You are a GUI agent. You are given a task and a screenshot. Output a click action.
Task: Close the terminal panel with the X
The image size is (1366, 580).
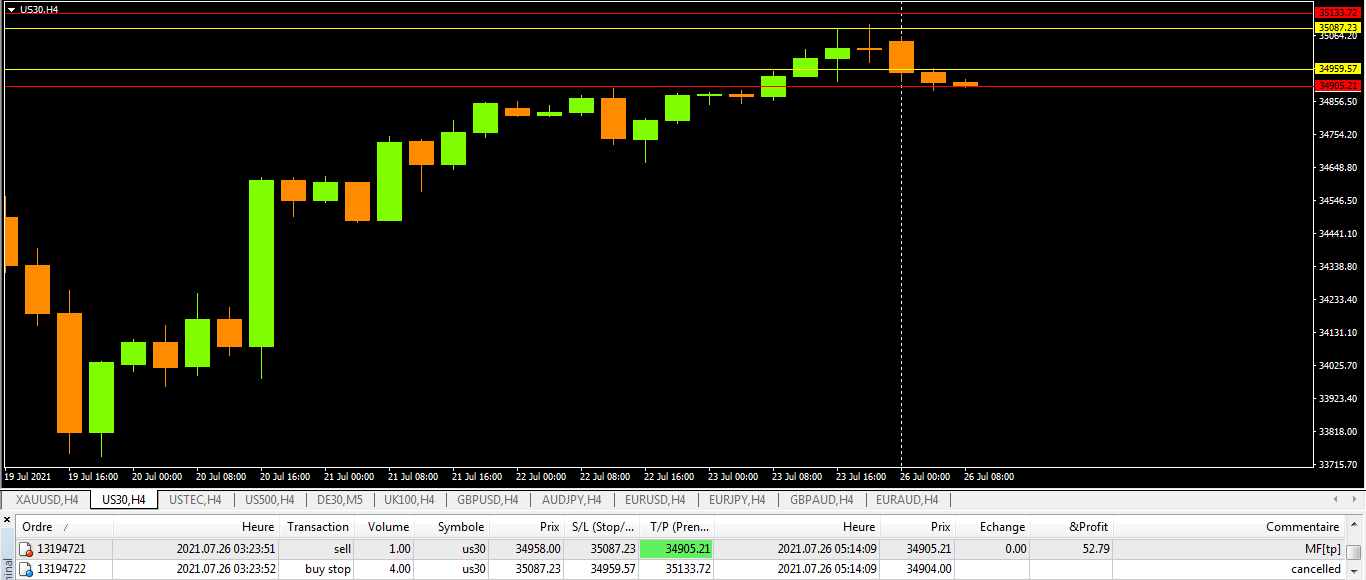pos(7,521)
